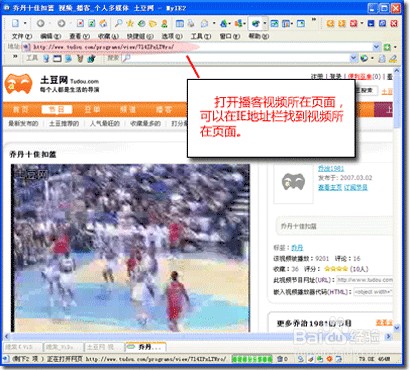Click the grey uploader avatar image

[x=293, y=183]
